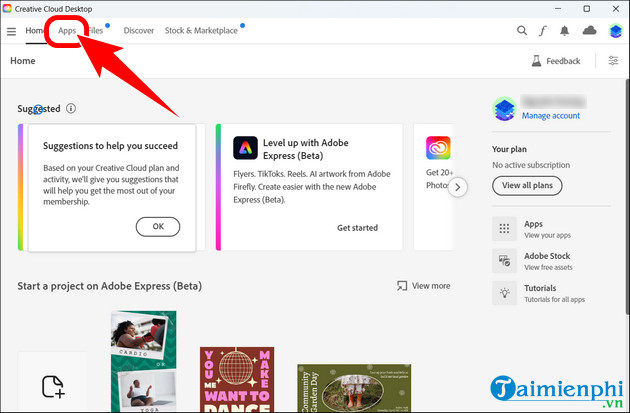Open the Stock & Marketplace tab
The image size is (630, 413).
(x=201, y=31)
